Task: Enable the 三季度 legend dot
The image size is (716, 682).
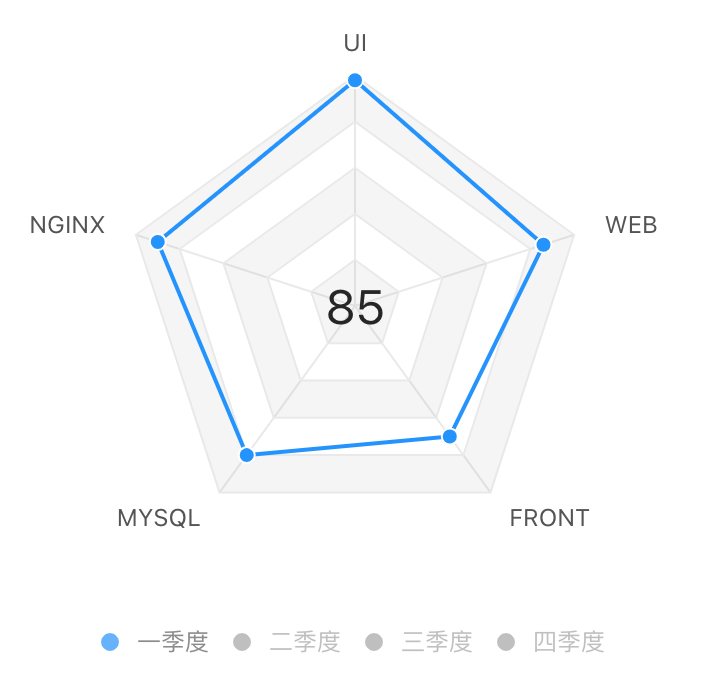Action: 374,642
